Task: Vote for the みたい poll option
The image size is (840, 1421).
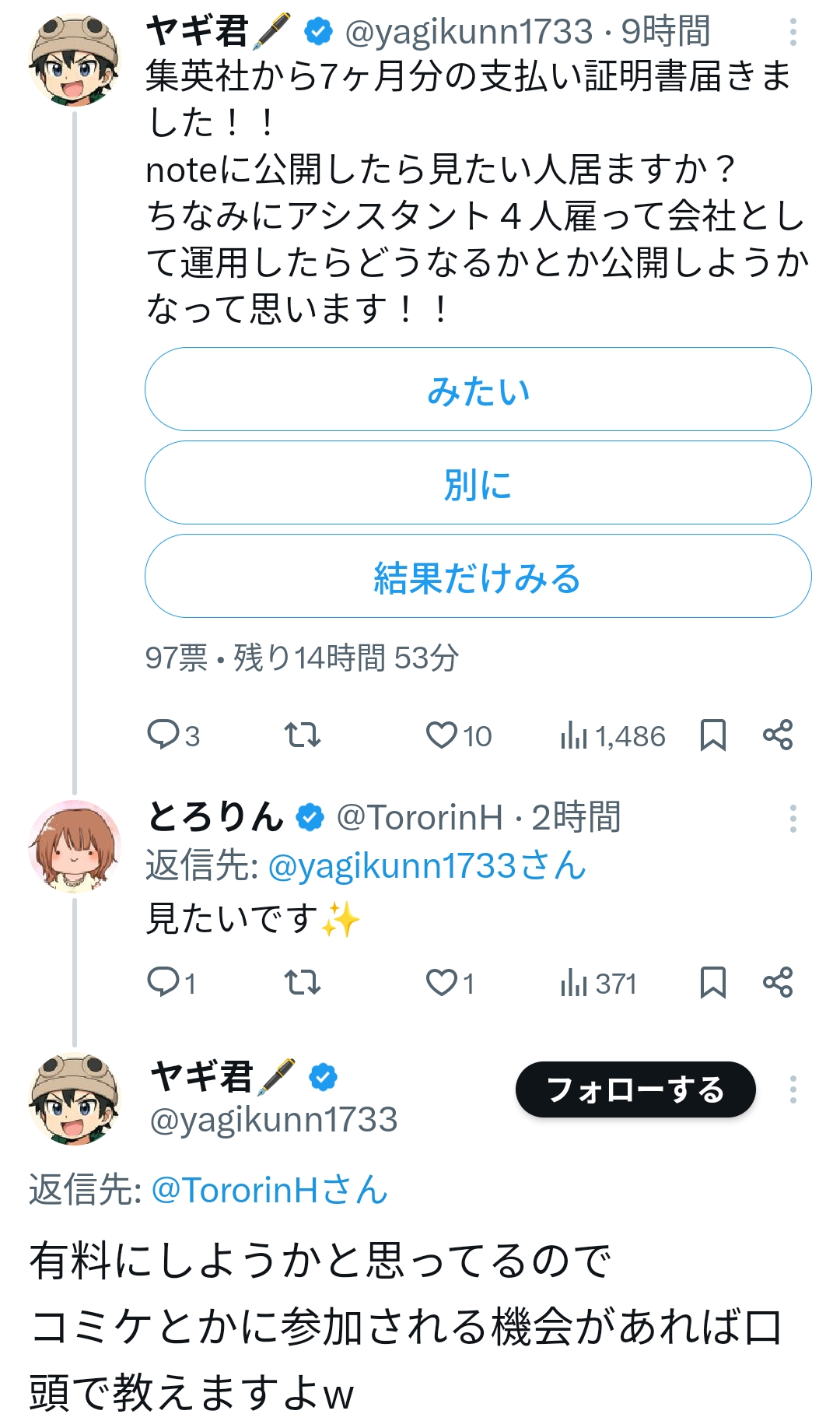Action: pyautogui.click(x=478, y=390)
